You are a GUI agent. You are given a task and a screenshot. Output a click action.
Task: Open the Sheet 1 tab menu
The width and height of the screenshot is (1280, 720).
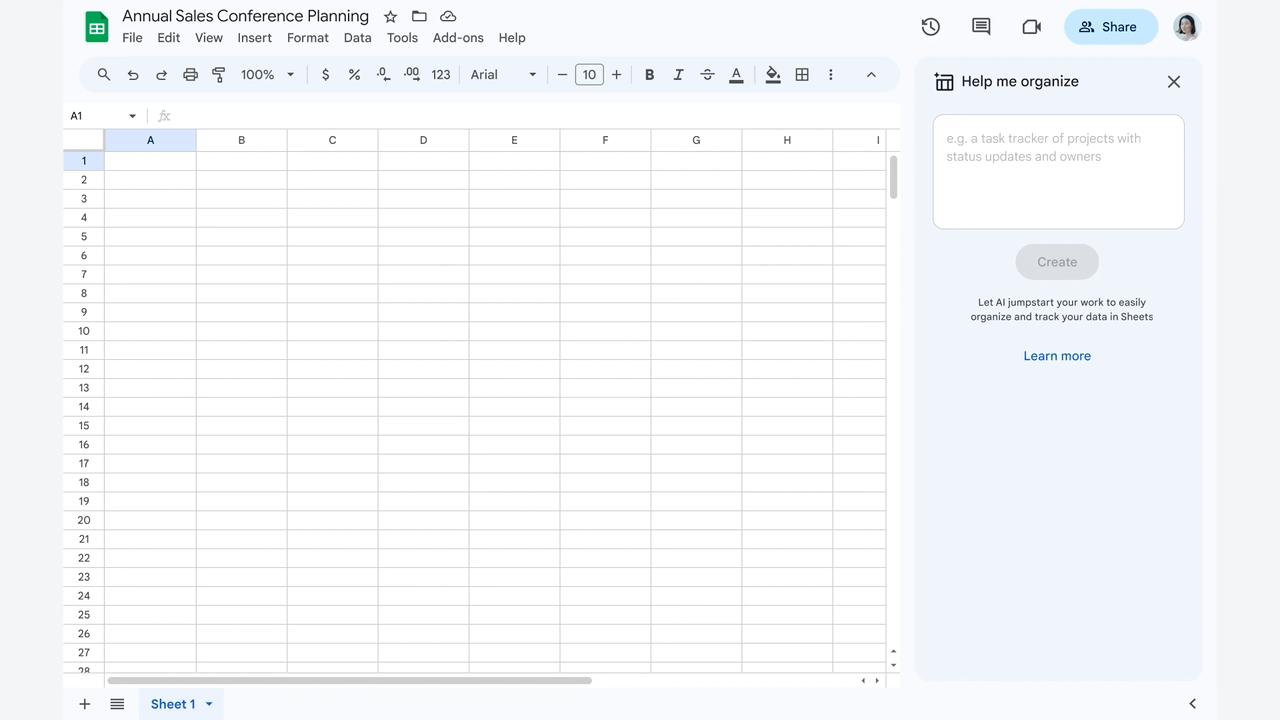pos(210,704)
